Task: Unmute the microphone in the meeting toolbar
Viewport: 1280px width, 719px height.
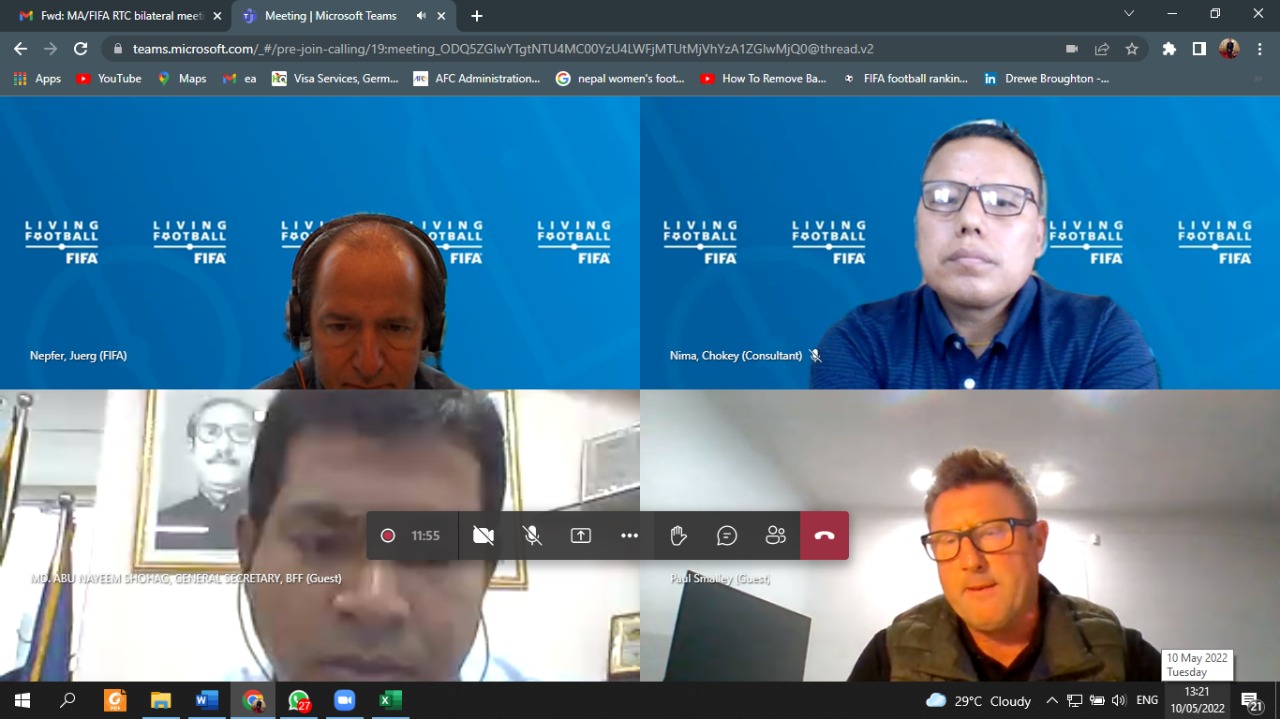Action: click(x=532, y=536)
